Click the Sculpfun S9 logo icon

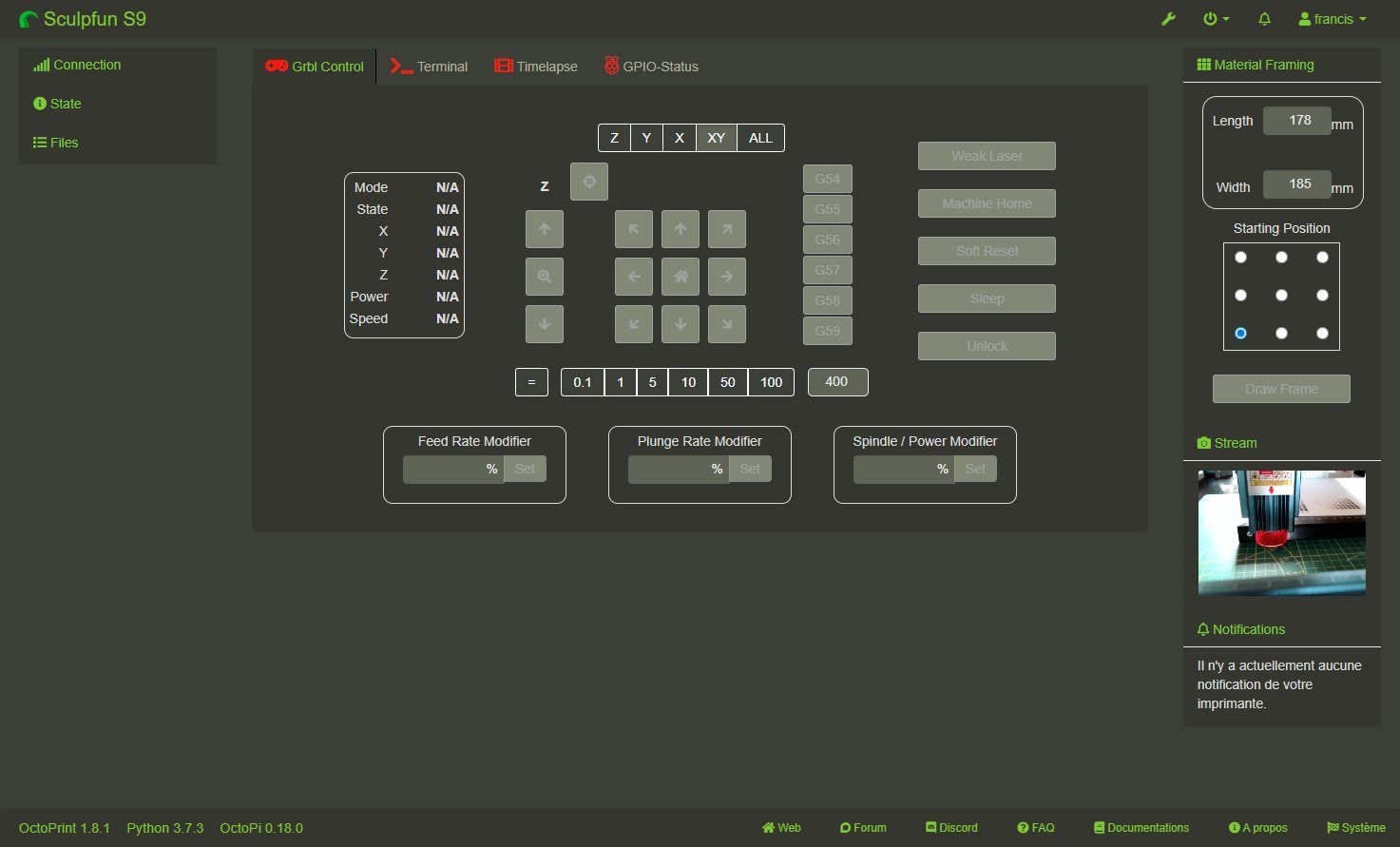[29, 19]
